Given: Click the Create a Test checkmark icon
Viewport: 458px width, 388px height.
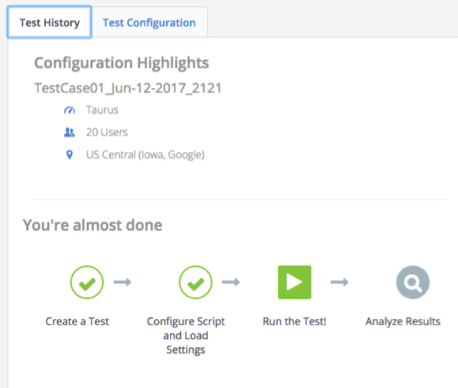Looking at the screenshot, I should tap(87, 282).
